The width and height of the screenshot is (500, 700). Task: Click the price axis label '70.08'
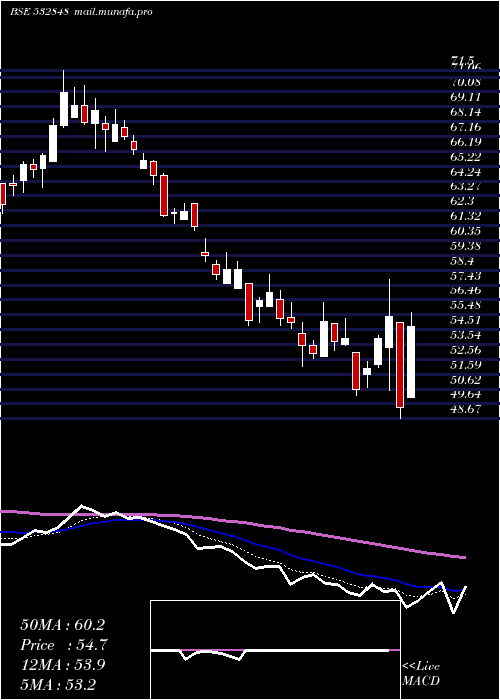click(466, 82)
